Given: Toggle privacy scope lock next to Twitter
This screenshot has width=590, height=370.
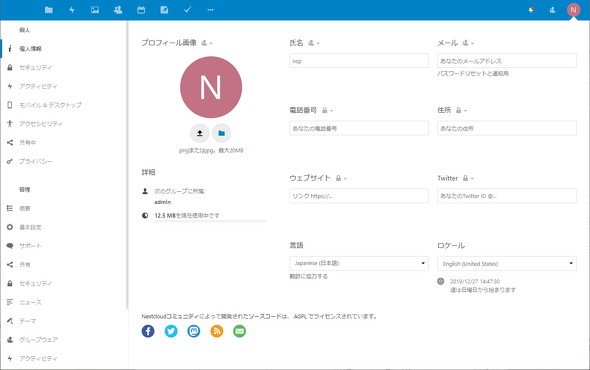Looking at the screenshot, I should (x=468, y=178).
